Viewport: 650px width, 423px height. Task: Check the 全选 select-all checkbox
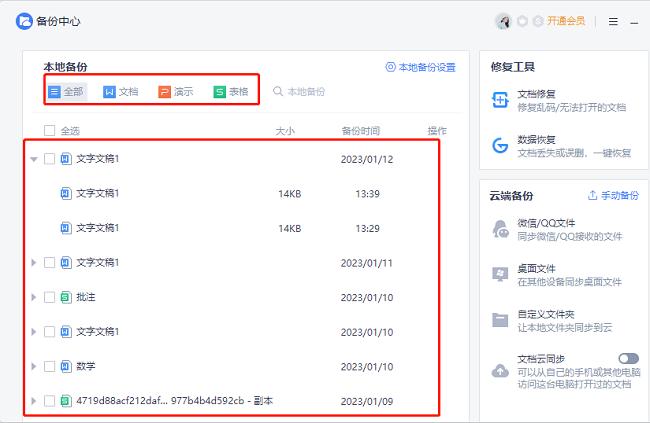coord(50,130)
